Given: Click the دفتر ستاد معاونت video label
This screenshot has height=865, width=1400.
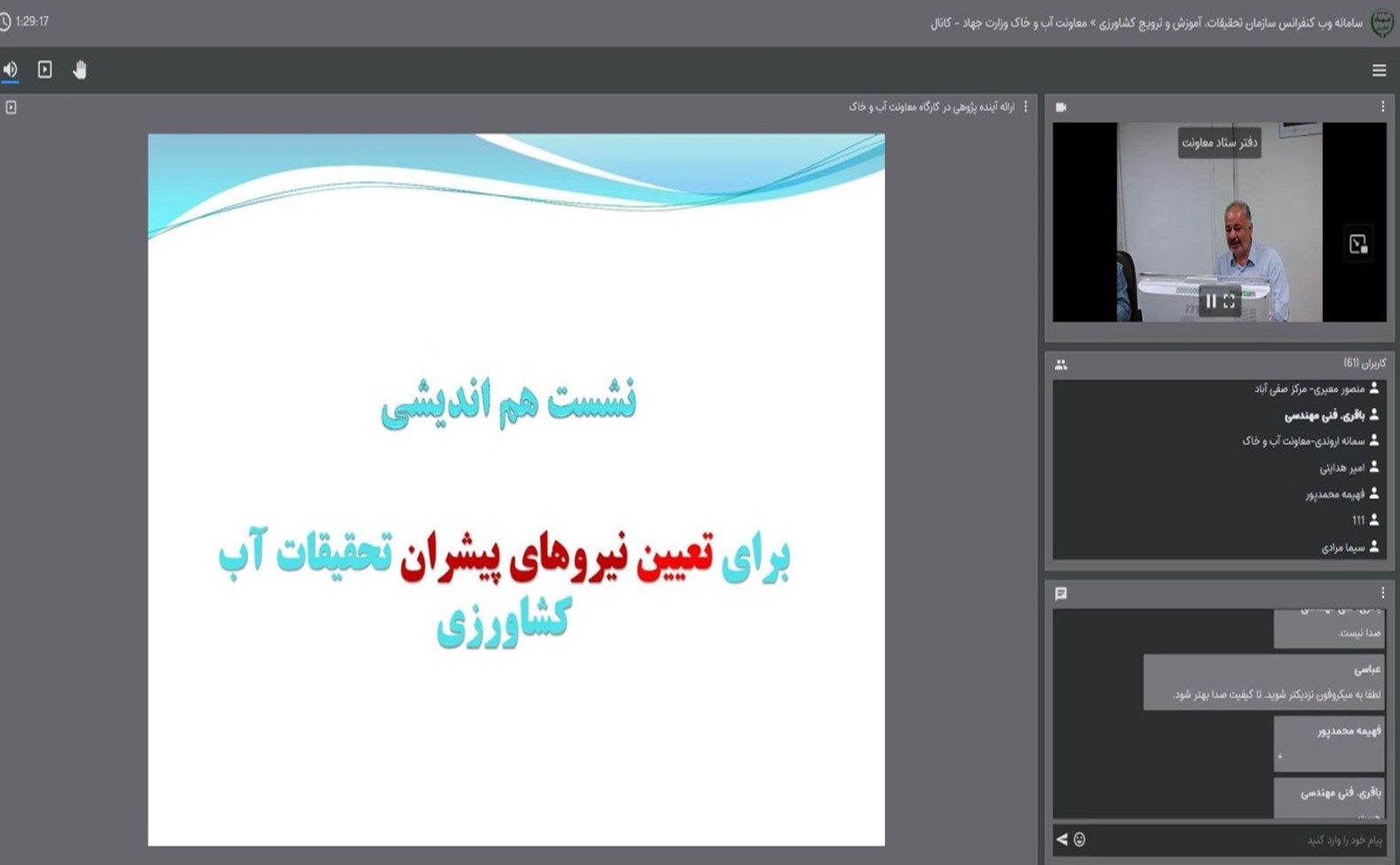Looking at the screenshot, I should tap(1219, 143).
